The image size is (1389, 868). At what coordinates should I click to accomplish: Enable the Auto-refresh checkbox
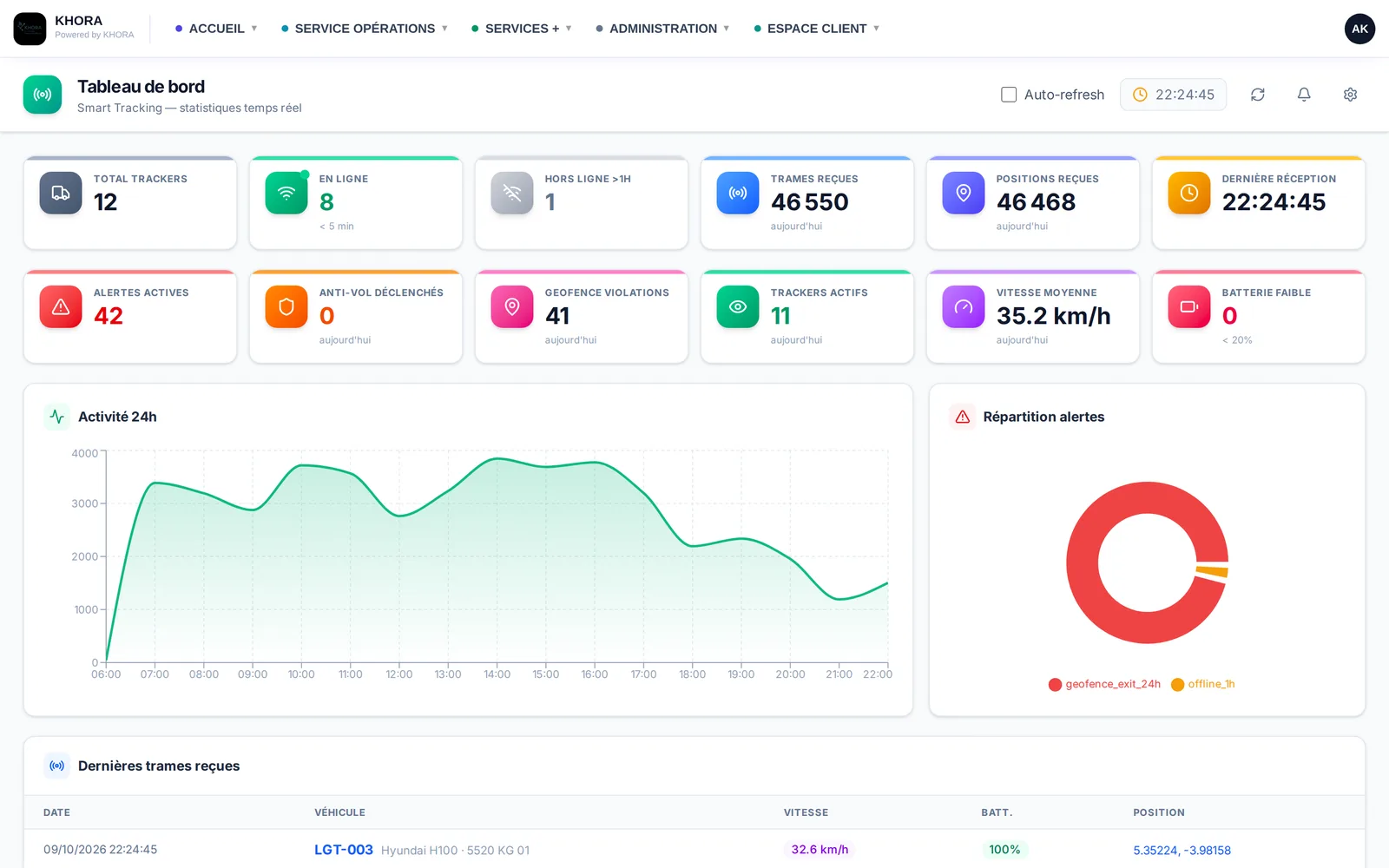tap(1009, 95)
